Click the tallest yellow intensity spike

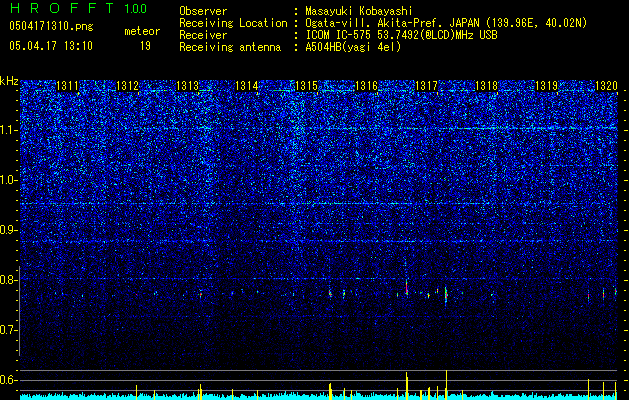(446, 385)
